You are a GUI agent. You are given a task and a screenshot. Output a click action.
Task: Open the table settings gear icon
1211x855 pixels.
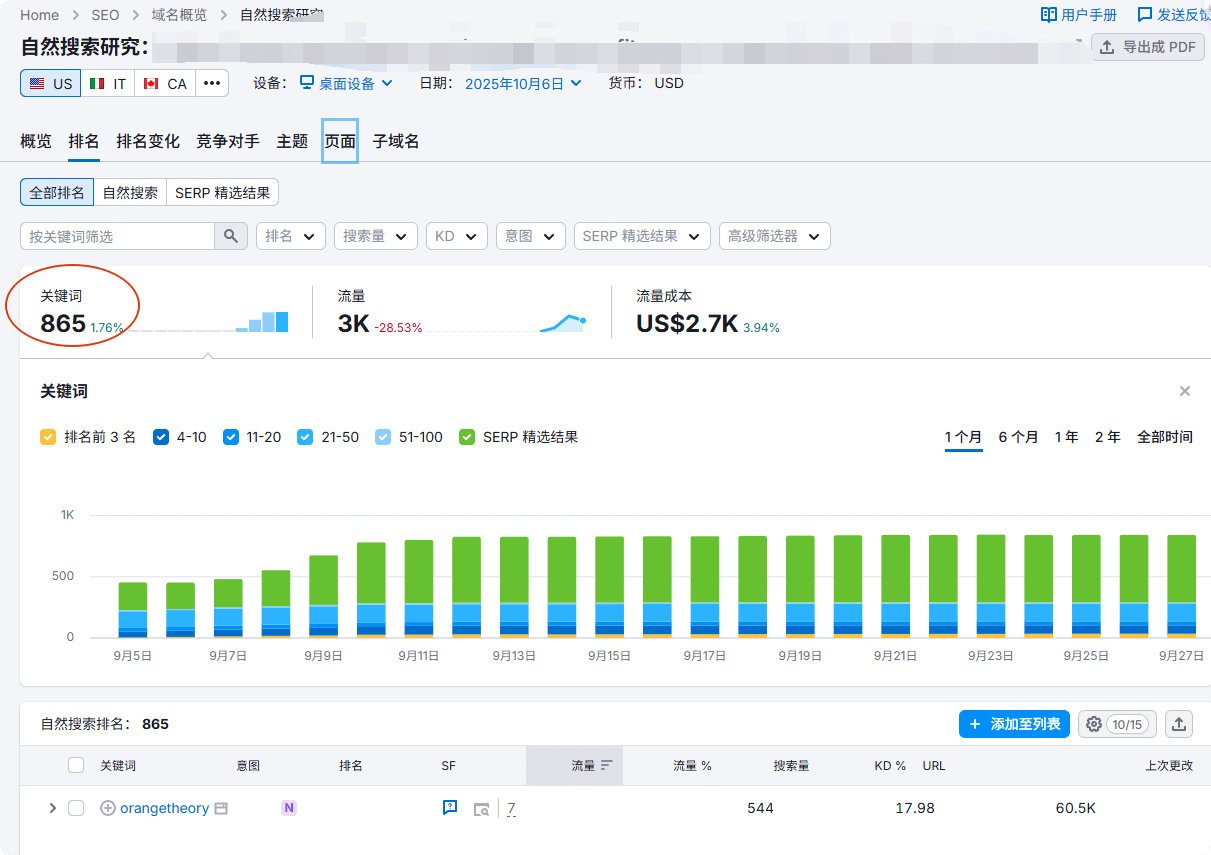pyautogui.click(x=1093, y=723)
